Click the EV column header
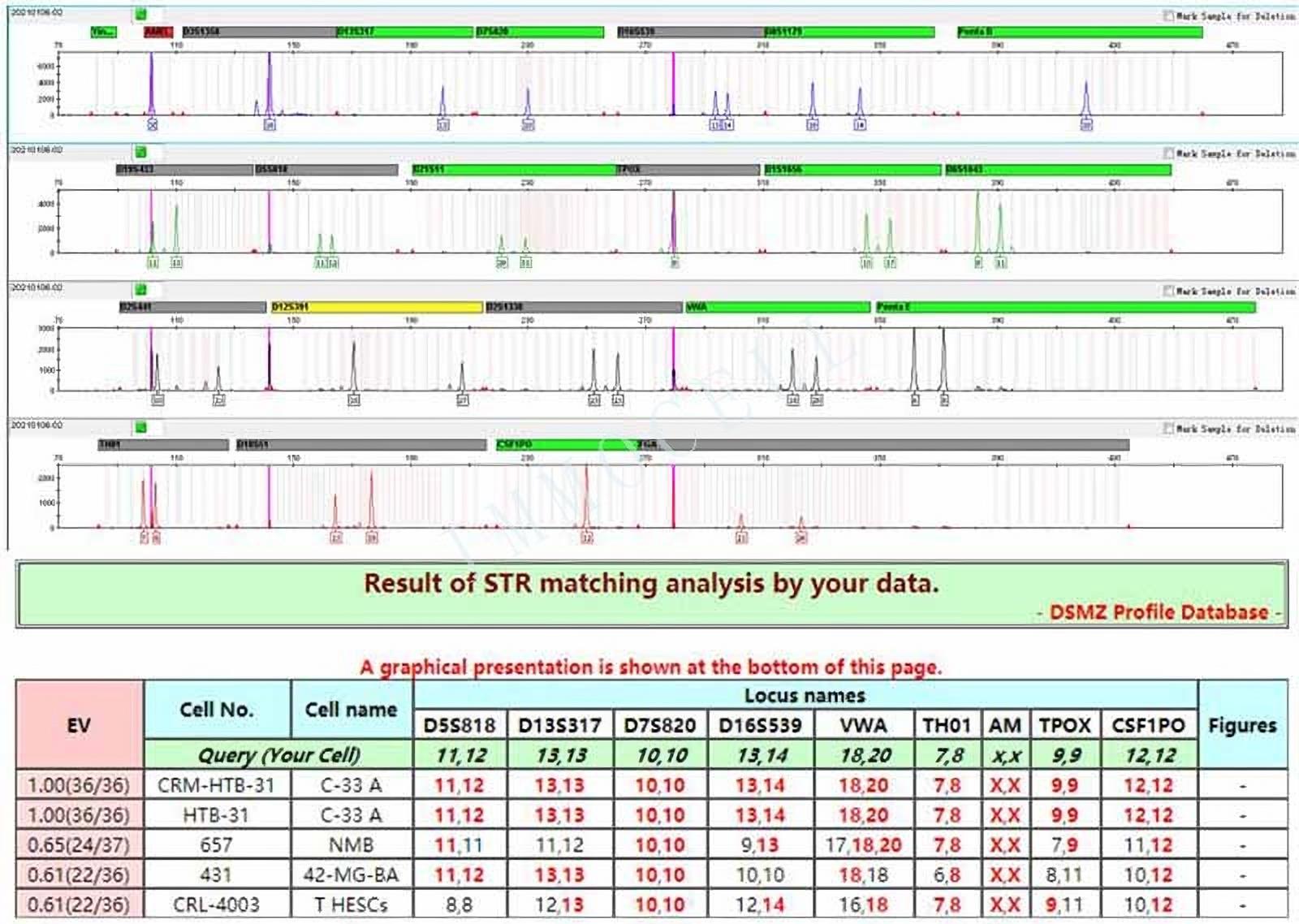Image resolution: width=1299 pixels, height=924 pixels. tap(79, 725)
